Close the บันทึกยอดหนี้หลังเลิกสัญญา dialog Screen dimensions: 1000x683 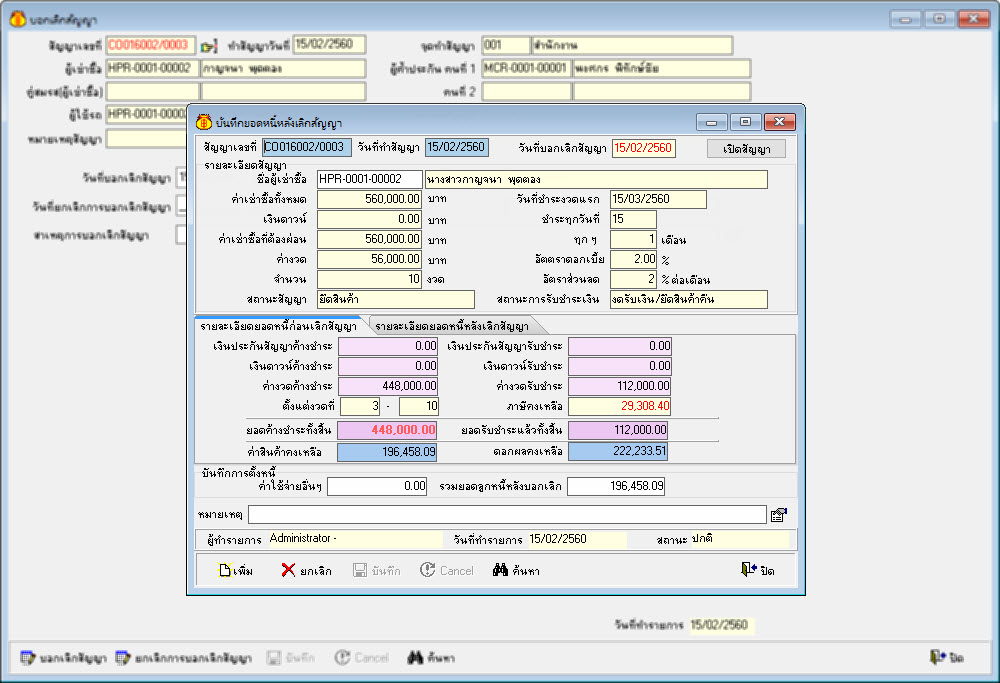(779, 122)
